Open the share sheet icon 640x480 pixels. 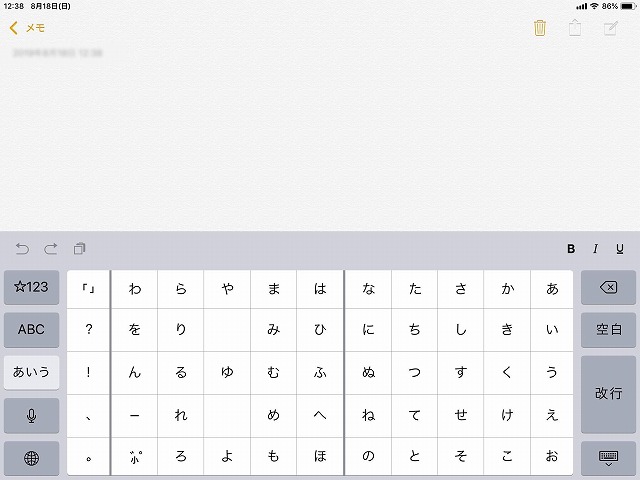(575, 28)
